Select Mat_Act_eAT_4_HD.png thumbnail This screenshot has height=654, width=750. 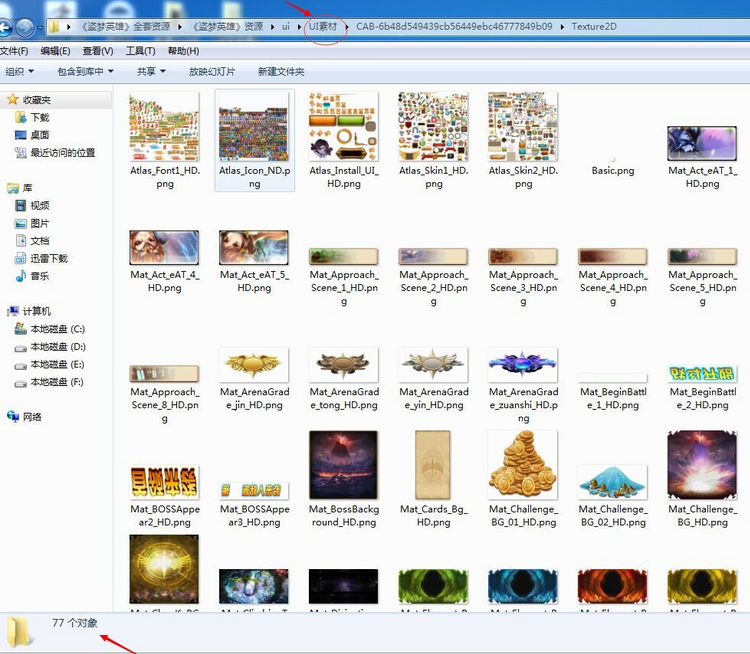click(164, 247)
